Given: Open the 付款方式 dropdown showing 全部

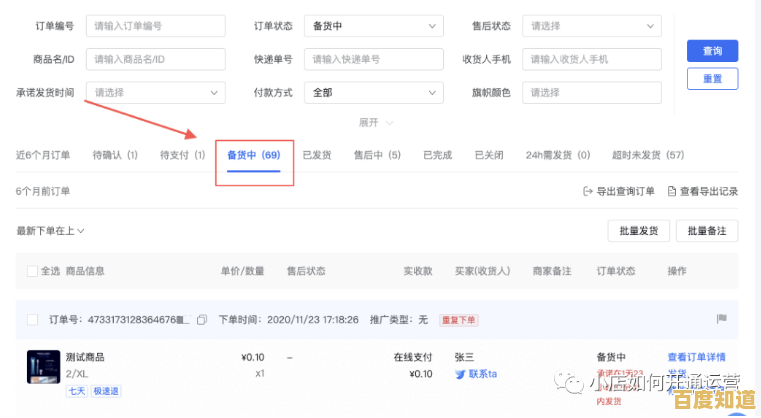Looking at the screenshot, I should 374,93.
